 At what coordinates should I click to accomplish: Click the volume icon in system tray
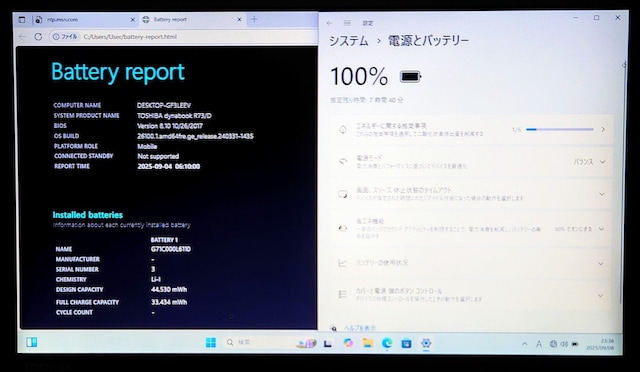(564, 344)
